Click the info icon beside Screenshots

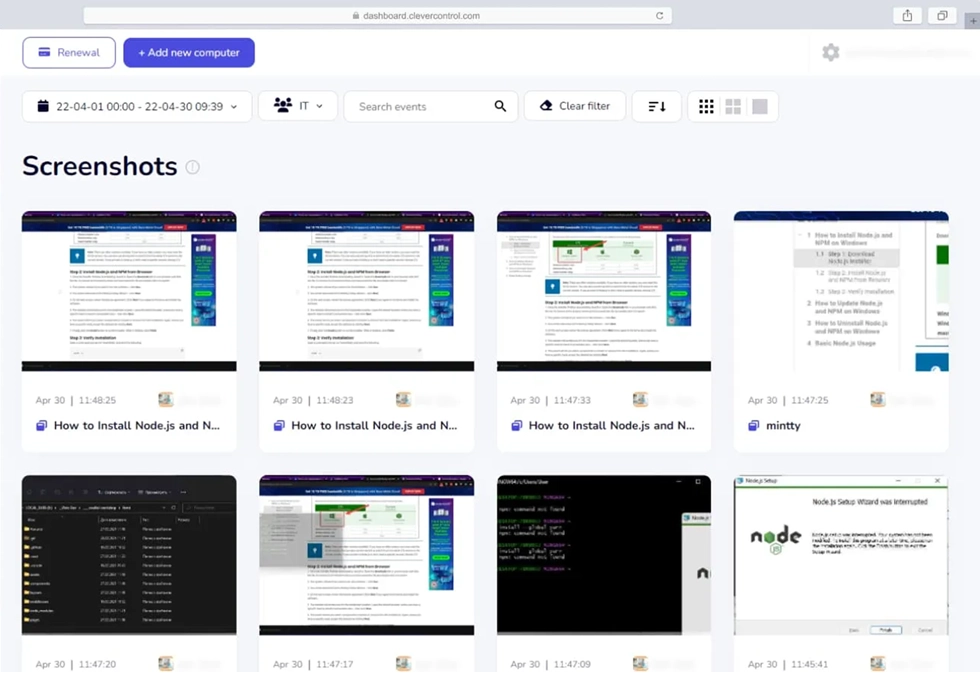tap(192, 167)
